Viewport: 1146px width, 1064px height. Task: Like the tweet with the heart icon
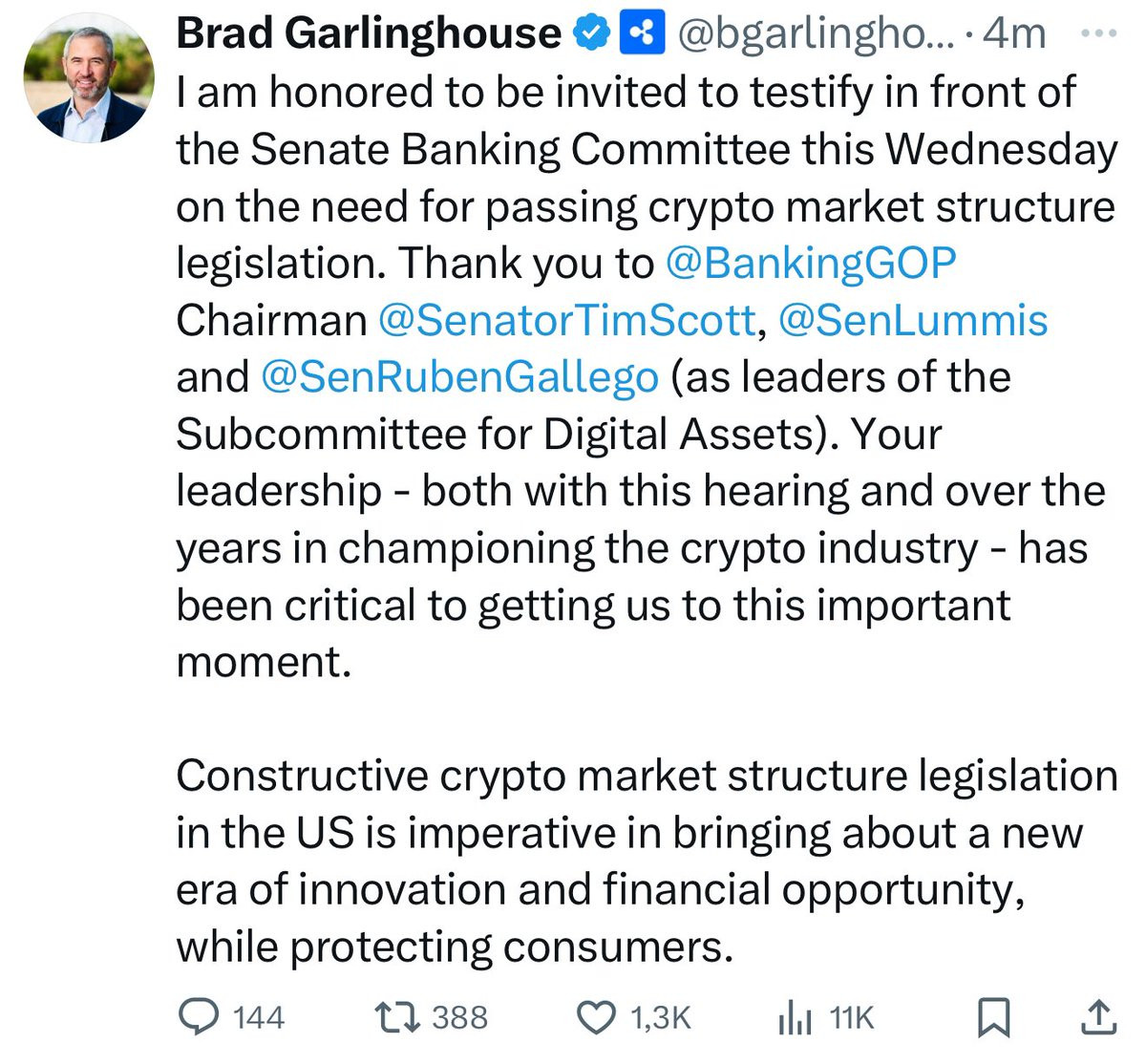click(598, 1018)
